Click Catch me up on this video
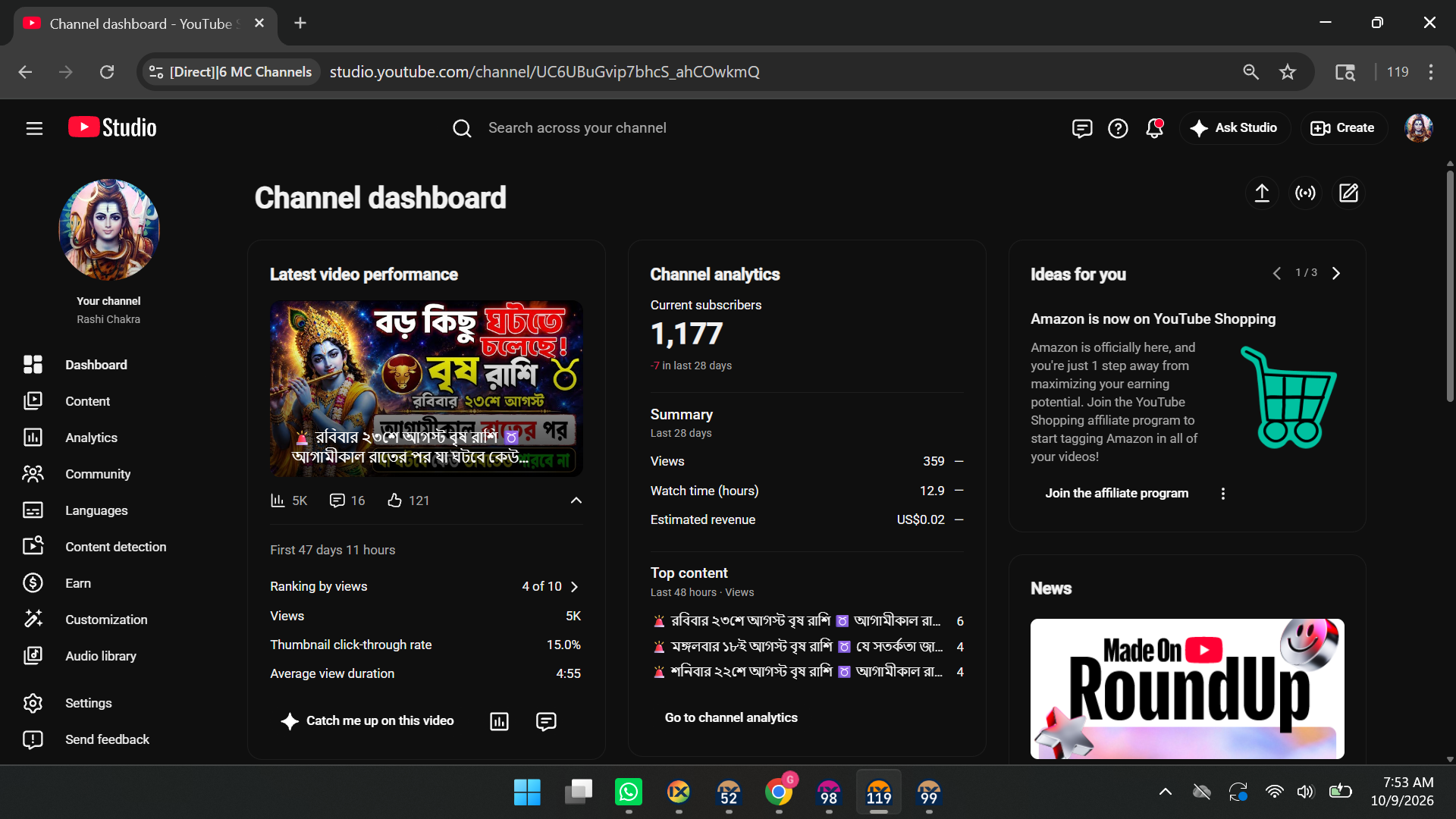 click(x=367, y=721)
